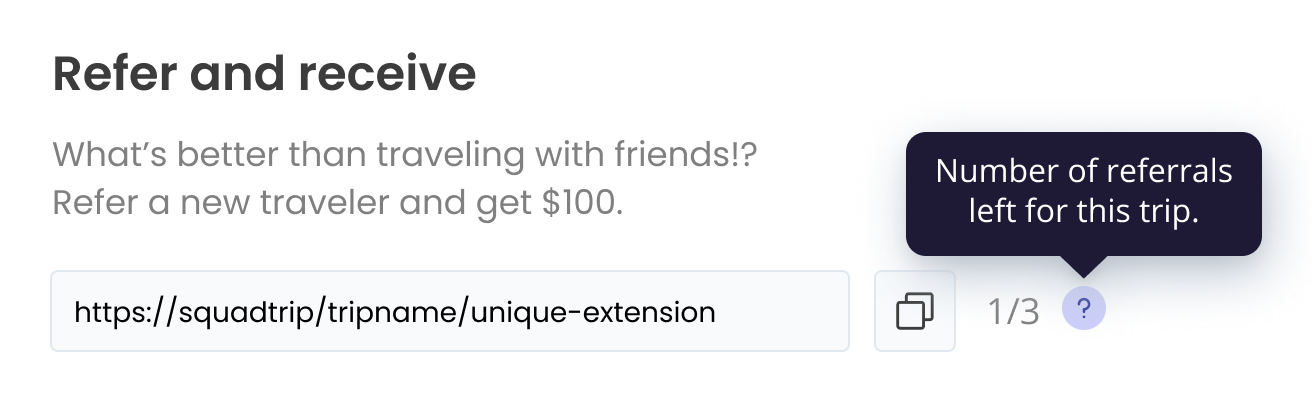Click the tooltip's downward pointer arrow
Screen dimensions: 1312x402
point(1084,265)
